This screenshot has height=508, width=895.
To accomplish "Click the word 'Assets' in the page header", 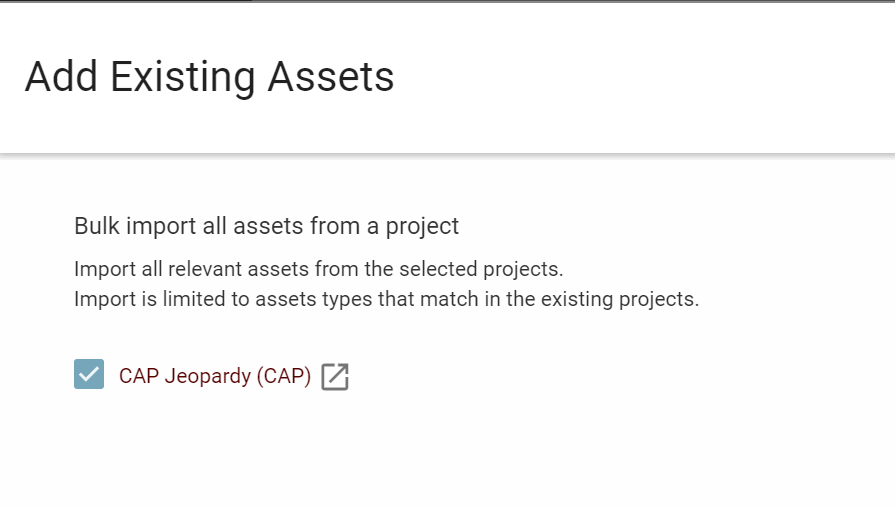I will click(331, 76).
